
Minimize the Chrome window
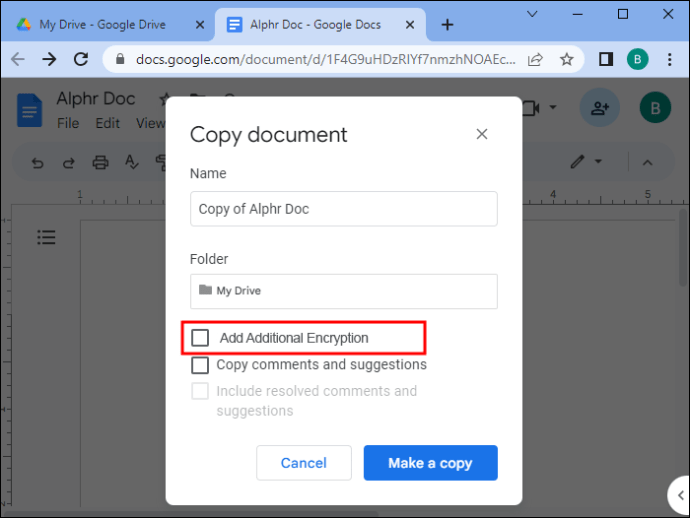pos(578,14)
